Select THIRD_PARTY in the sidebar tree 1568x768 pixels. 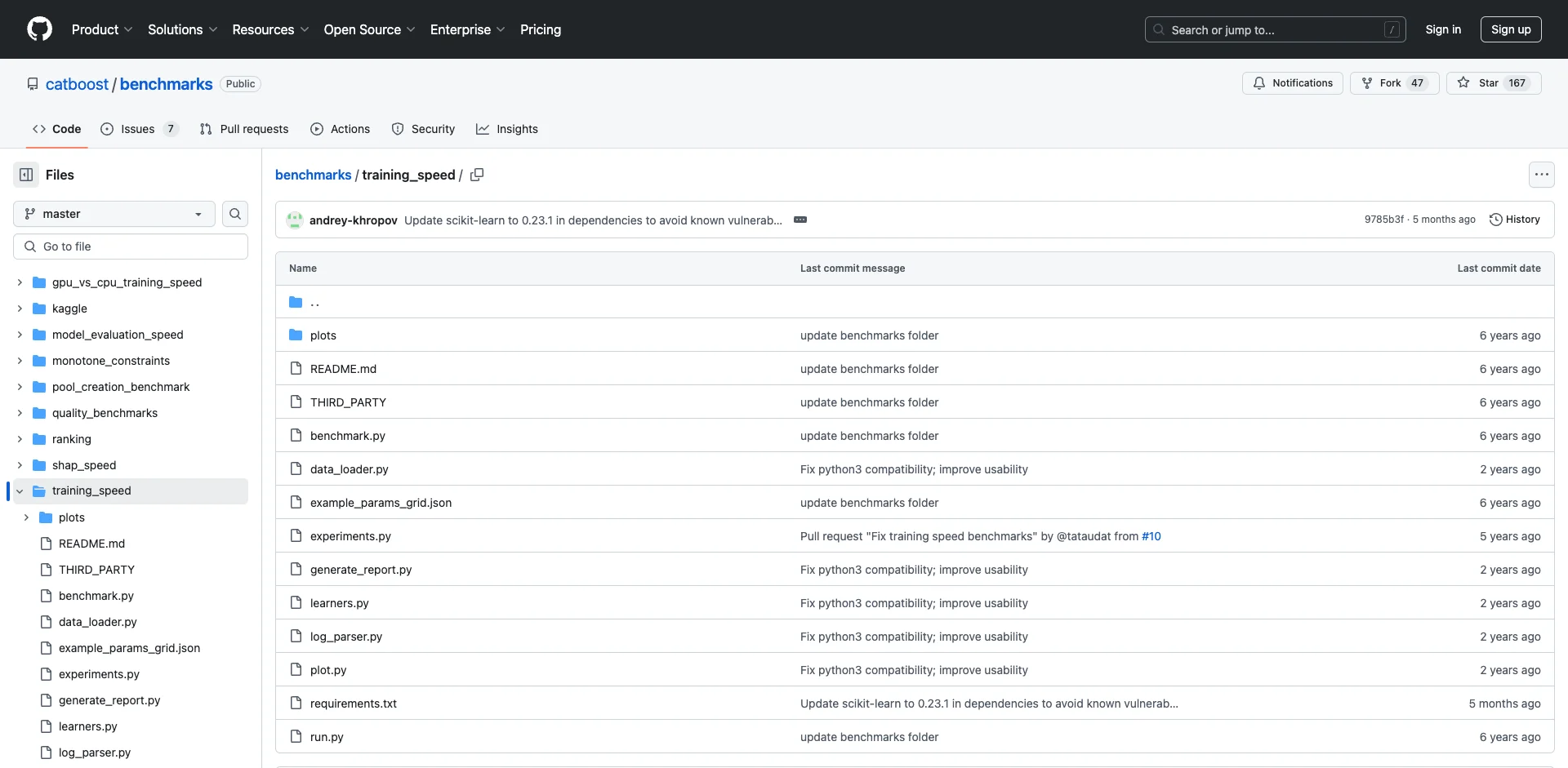click(x=96, y=570)
